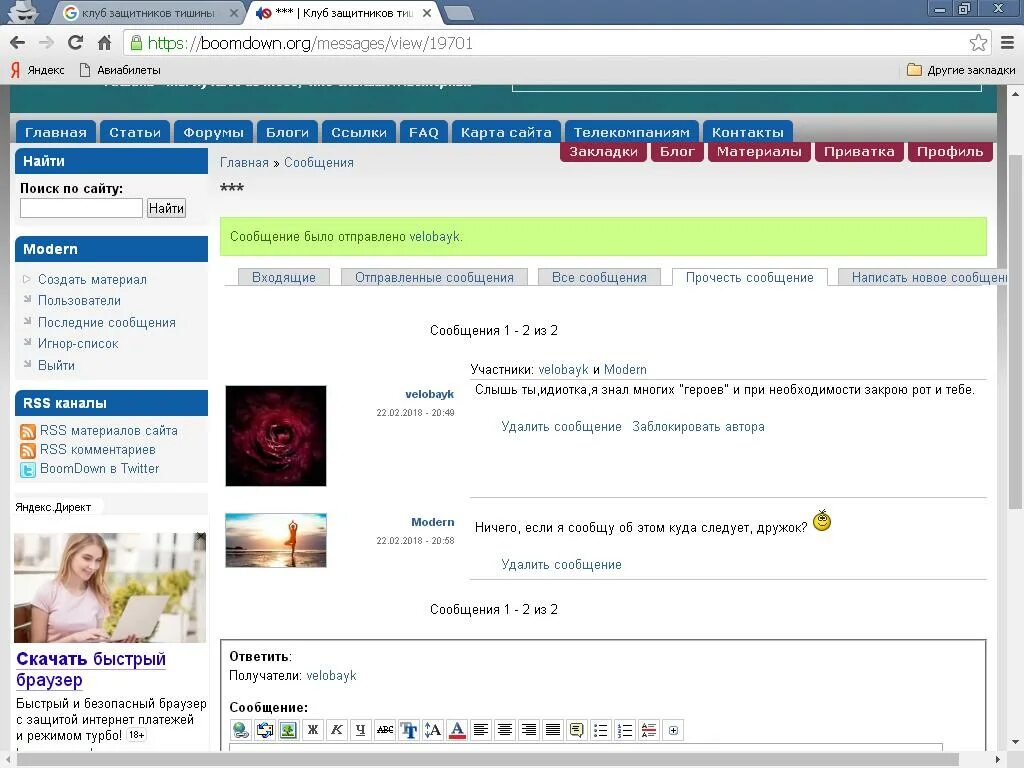Switch to Отправленные сообщения tab
The width and height of the screenshot is (1024, 768).
[434, 278]
